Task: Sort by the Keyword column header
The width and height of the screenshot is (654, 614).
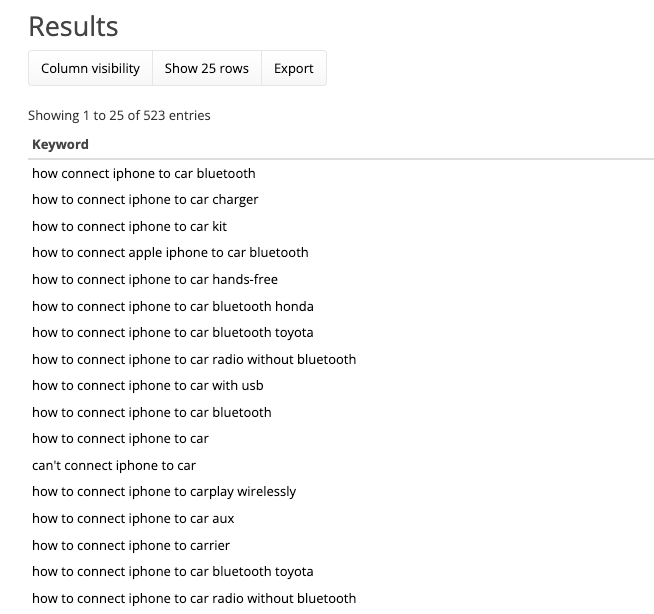Action: 60,144
